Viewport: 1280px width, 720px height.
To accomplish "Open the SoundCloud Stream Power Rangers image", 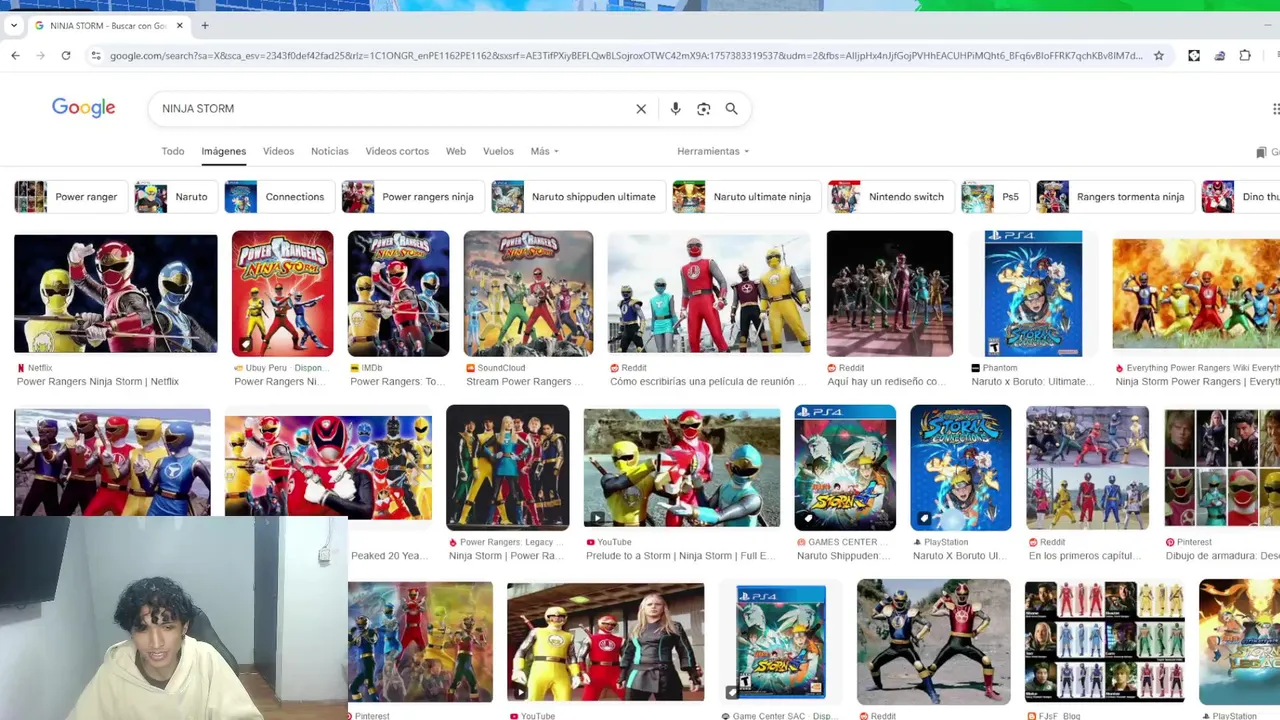I will point(528,293).
